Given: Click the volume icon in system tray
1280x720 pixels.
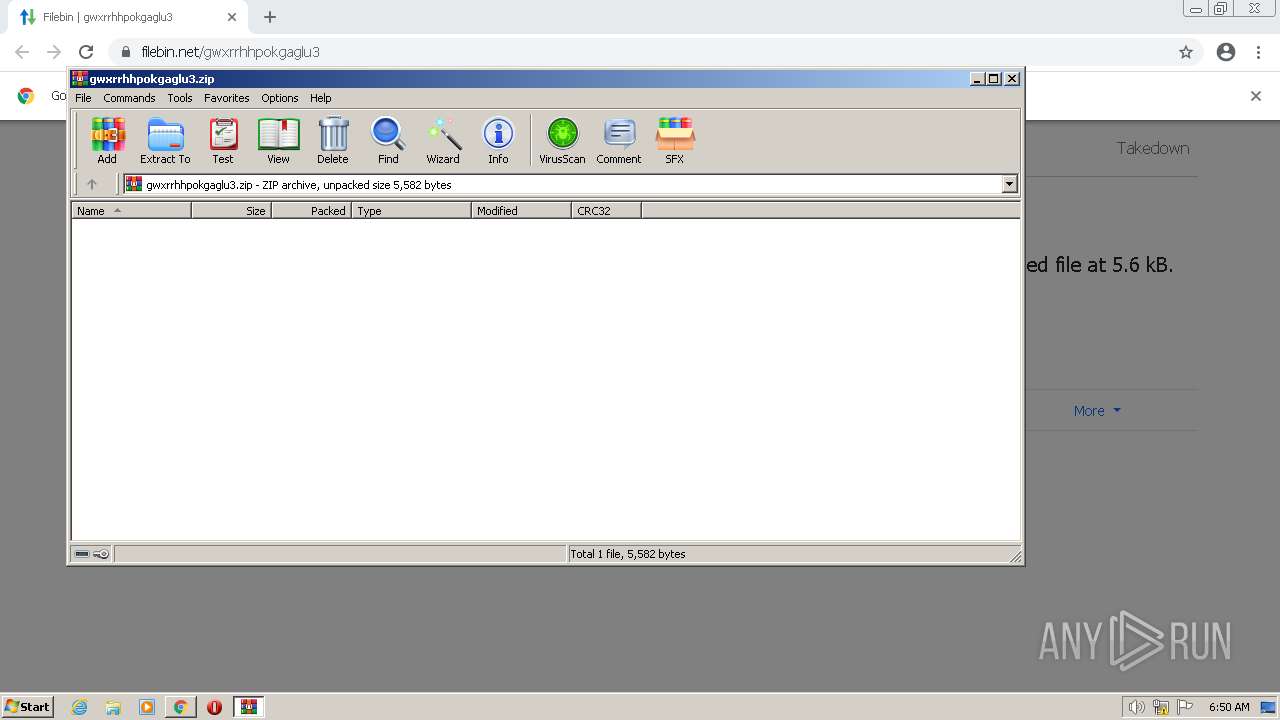Looking at the screenshot, I should (1136, 707).
